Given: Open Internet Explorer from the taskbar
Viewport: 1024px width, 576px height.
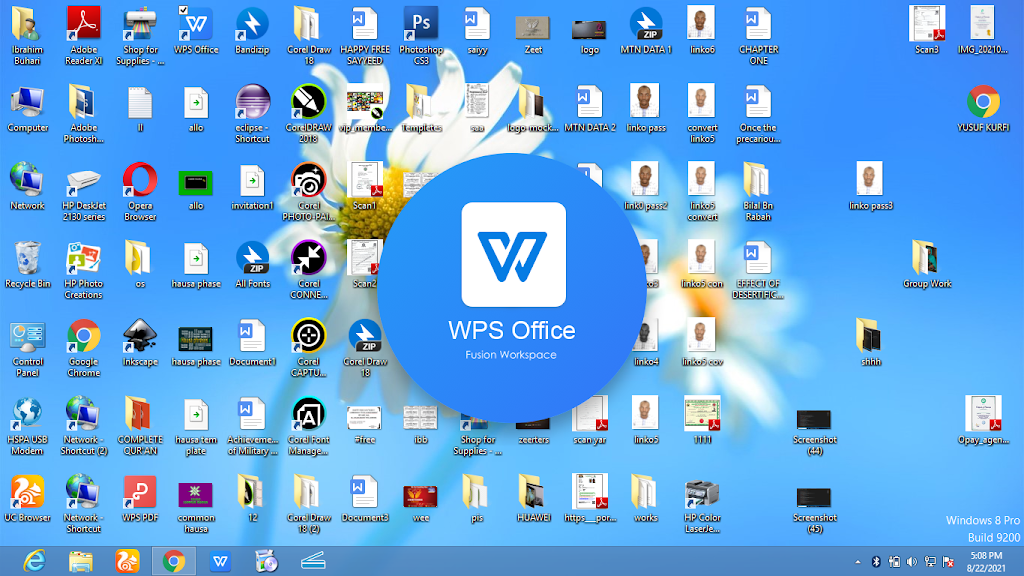Looking at the screenshot, I should coord(34,561).
